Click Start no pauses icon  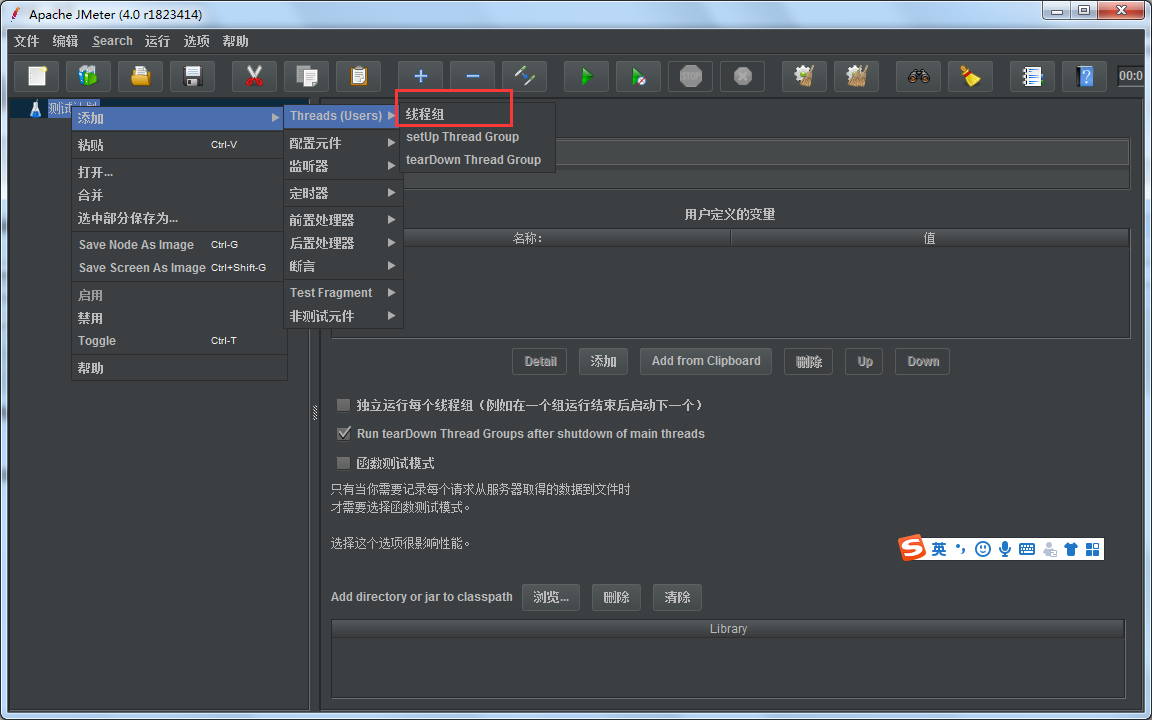pyautogui.click(x=638, y=76)
